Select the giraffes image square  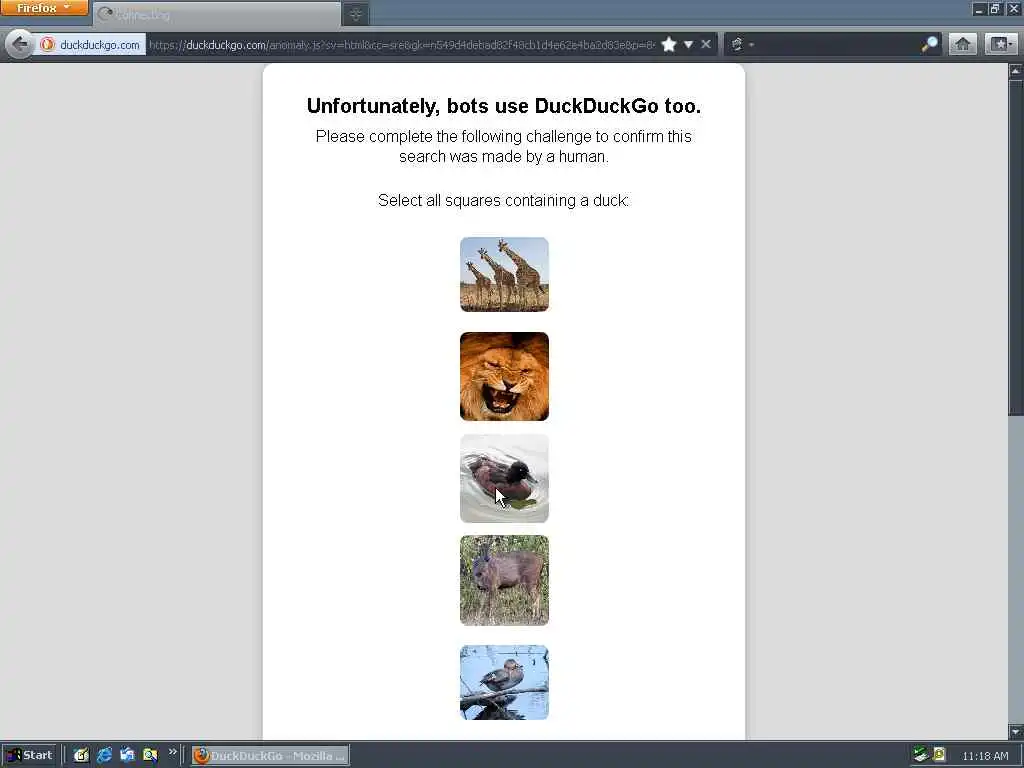504,274
